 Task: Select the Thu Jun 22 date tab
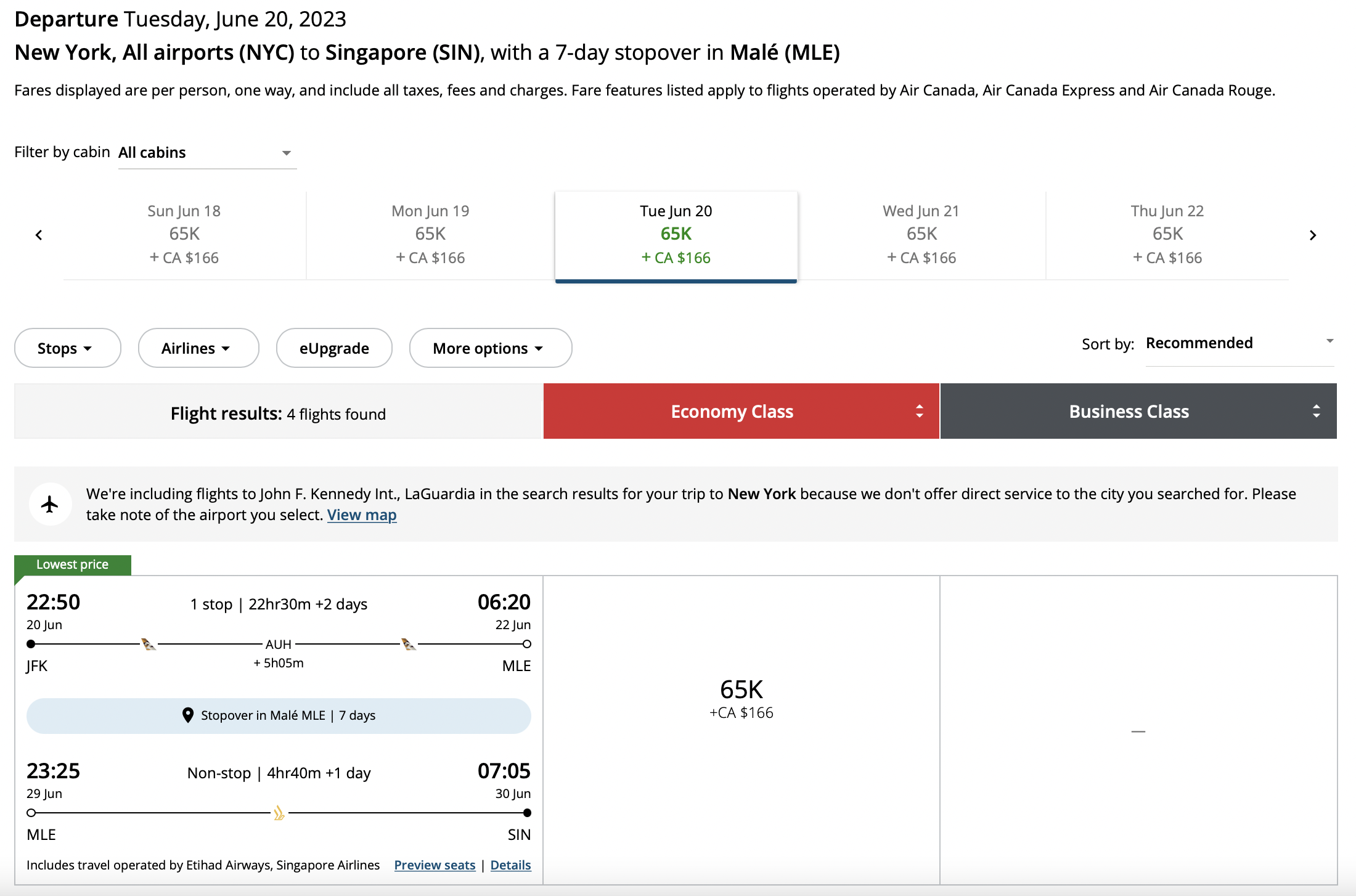tap(1167, 235)
